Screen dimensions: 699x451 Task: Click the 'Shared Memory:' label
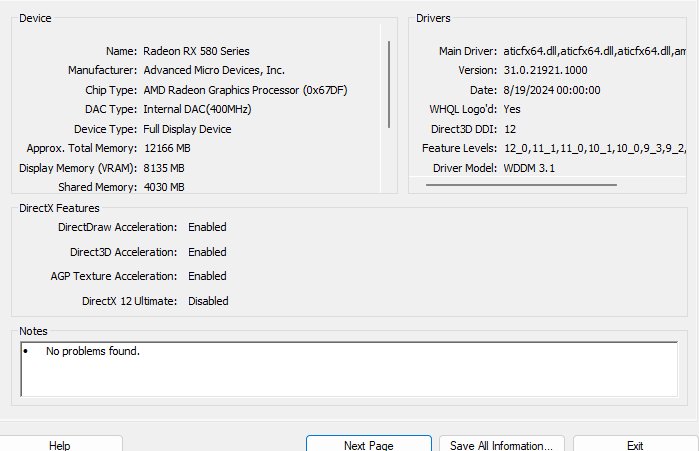[x=97, y=187]
